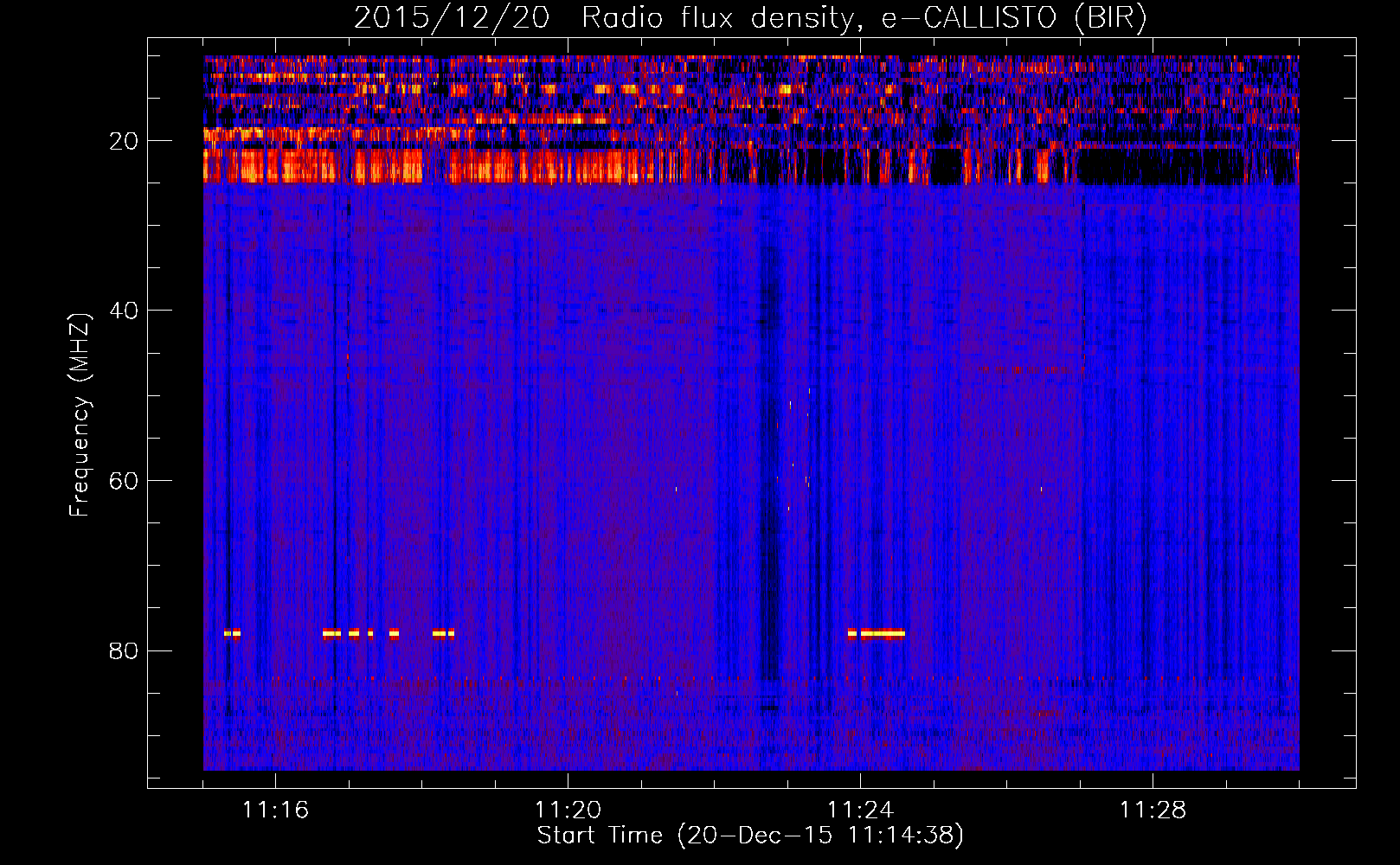
Task: Select the 'Frequency (MHZ)' y-axis label
Action: pyautogui.click(x=80, y=415)
